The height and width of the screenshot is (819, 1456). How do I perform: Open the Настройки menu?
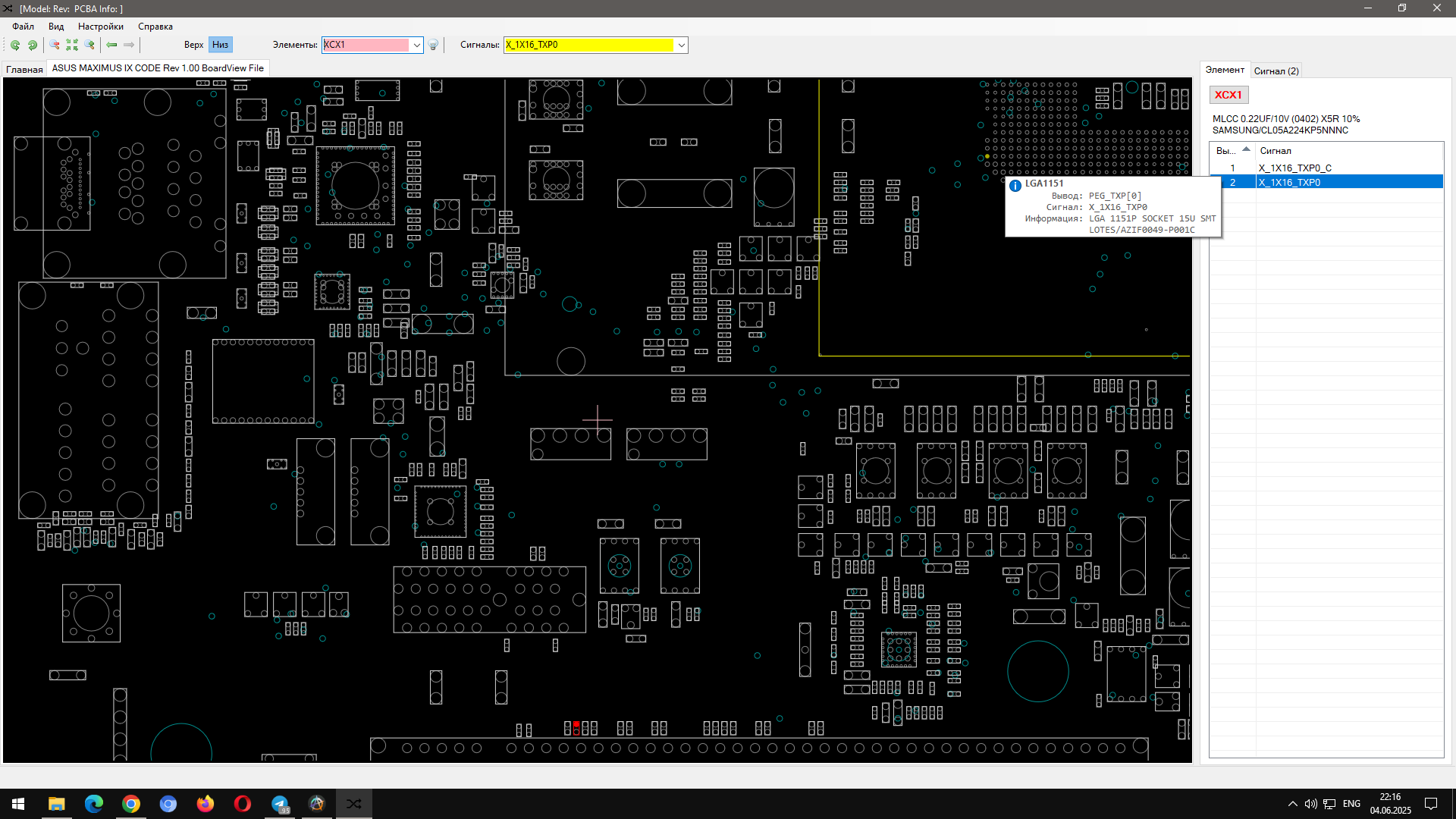point(100,27)
